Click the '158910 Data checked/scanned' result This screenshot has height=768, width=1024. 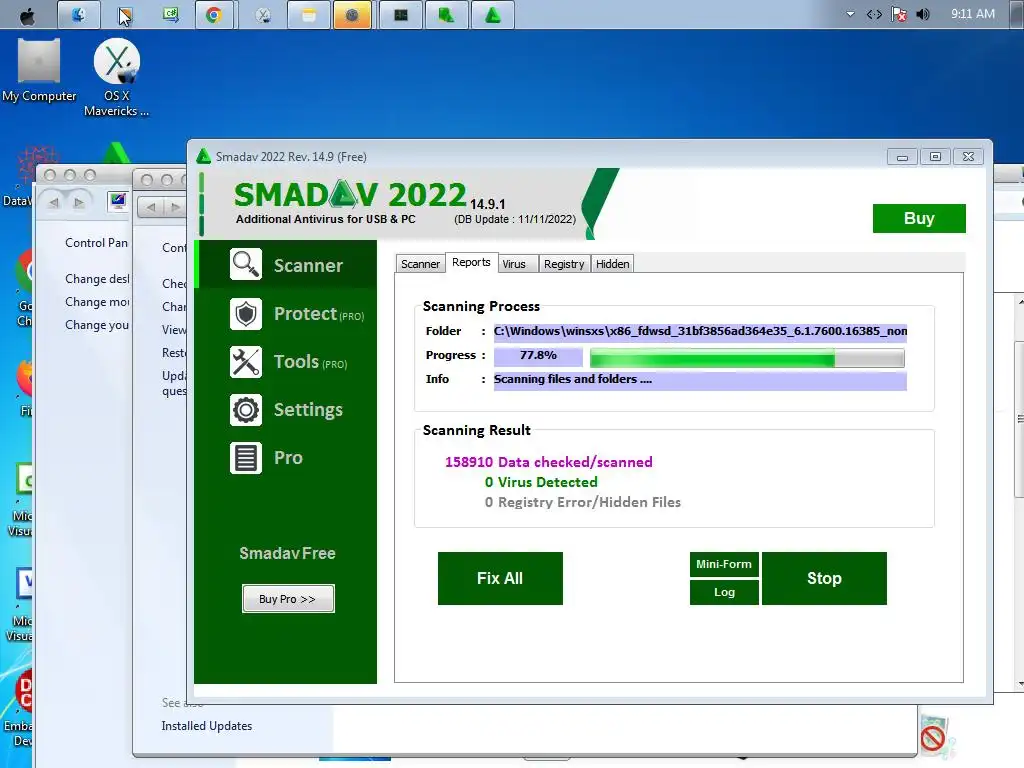click(549, 462)
